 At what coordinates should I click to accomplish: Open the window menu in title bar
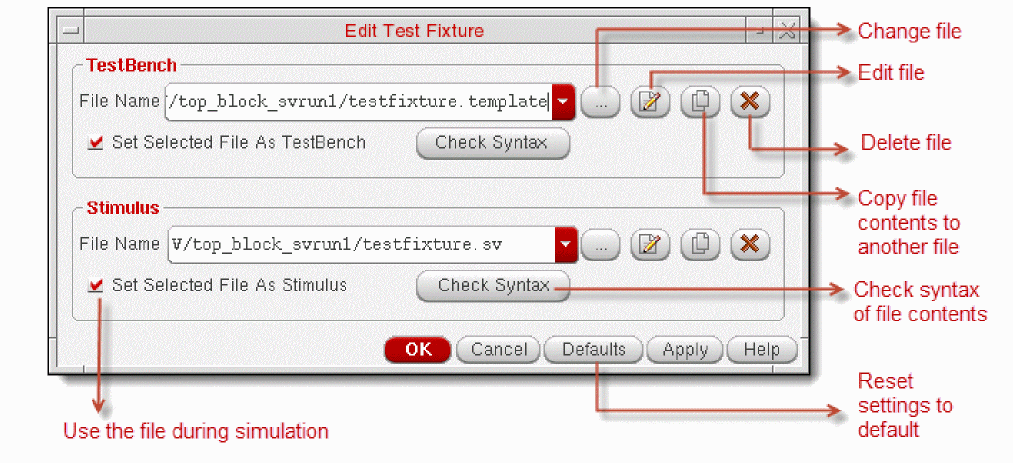70,31
